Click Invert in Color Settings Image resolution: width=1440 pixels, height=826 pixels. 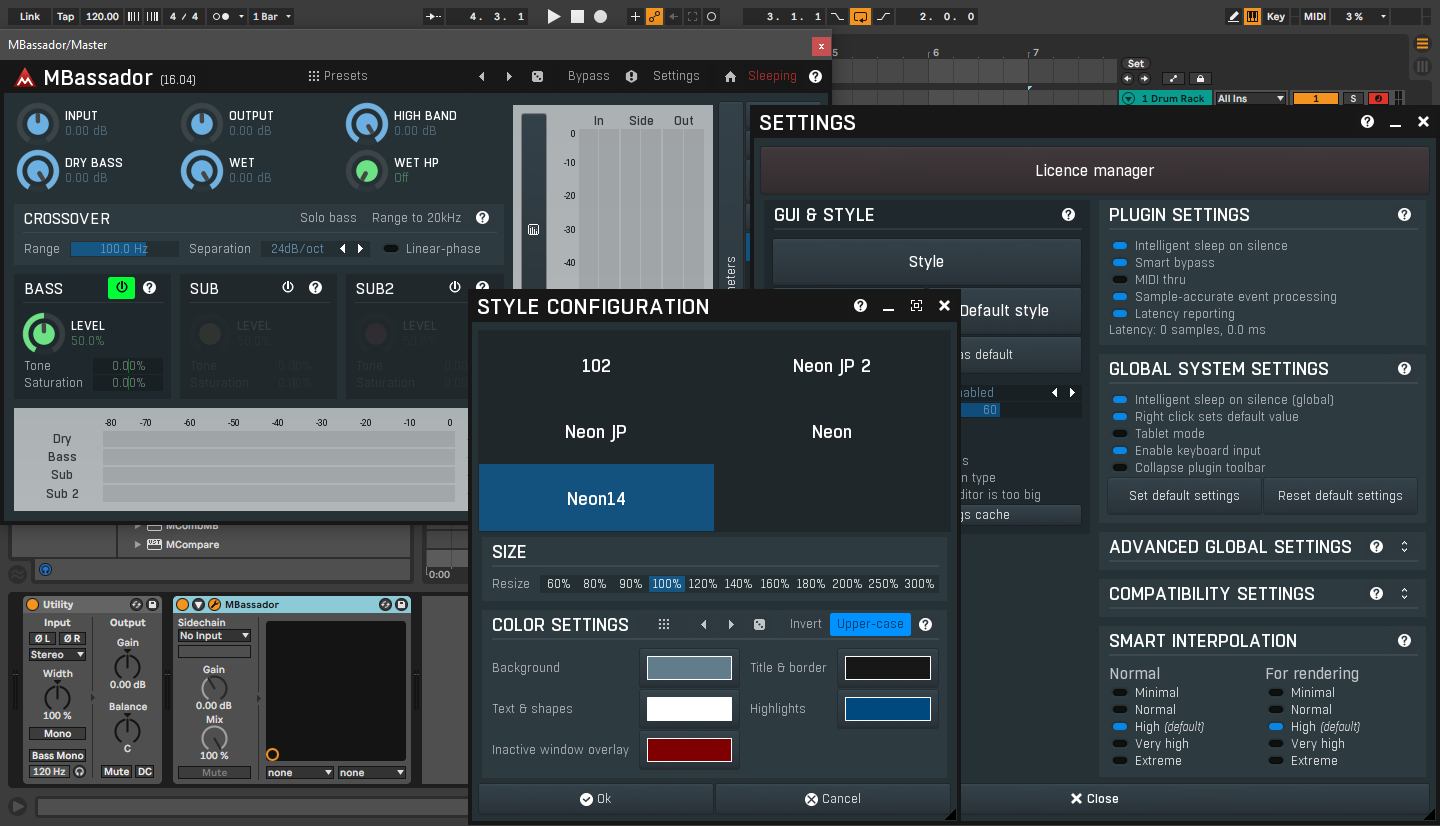click(x=806, y=624)
